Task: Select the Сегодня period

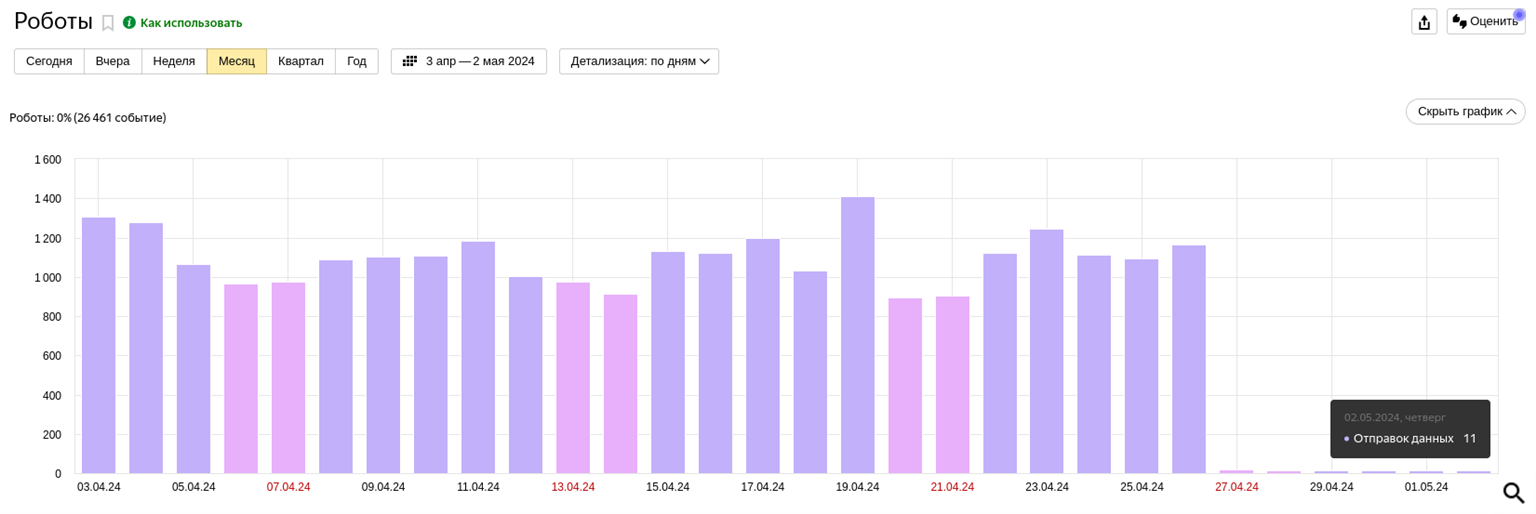Action: click(x=49, y=61)
